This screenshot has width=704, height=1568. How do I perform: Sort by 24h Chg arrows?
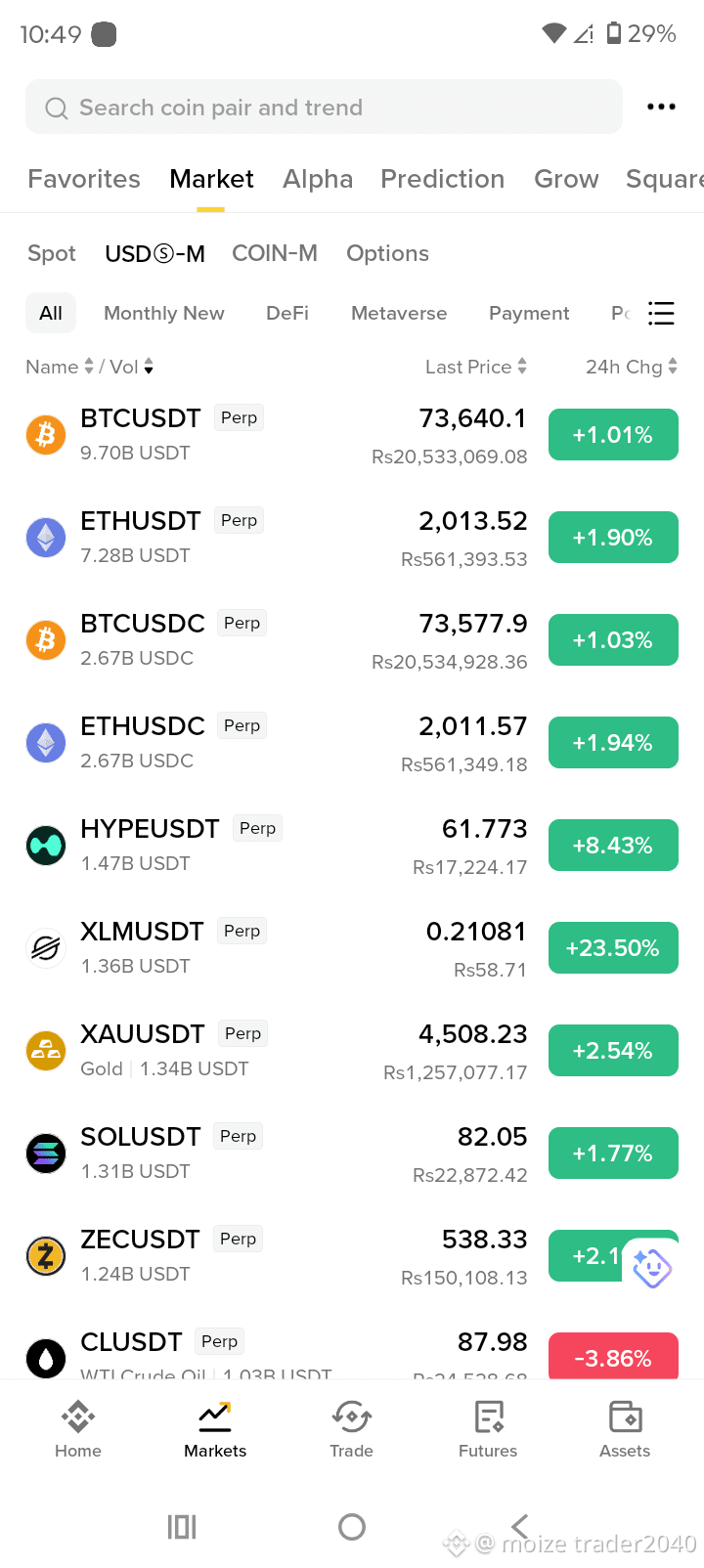pos(673,367)
